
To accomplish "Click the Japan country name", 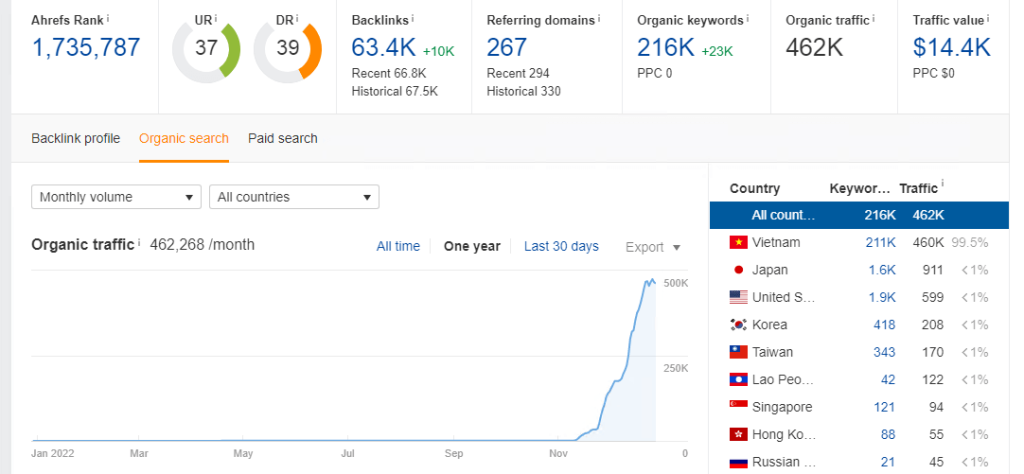I will [770, 270].
